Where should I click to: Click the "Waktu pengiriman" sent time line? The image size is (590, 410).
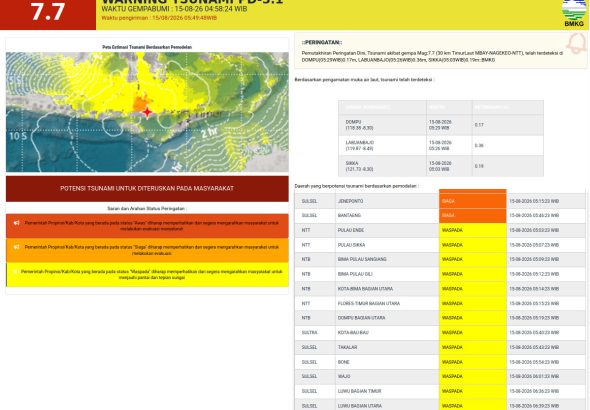click(159, 18)
